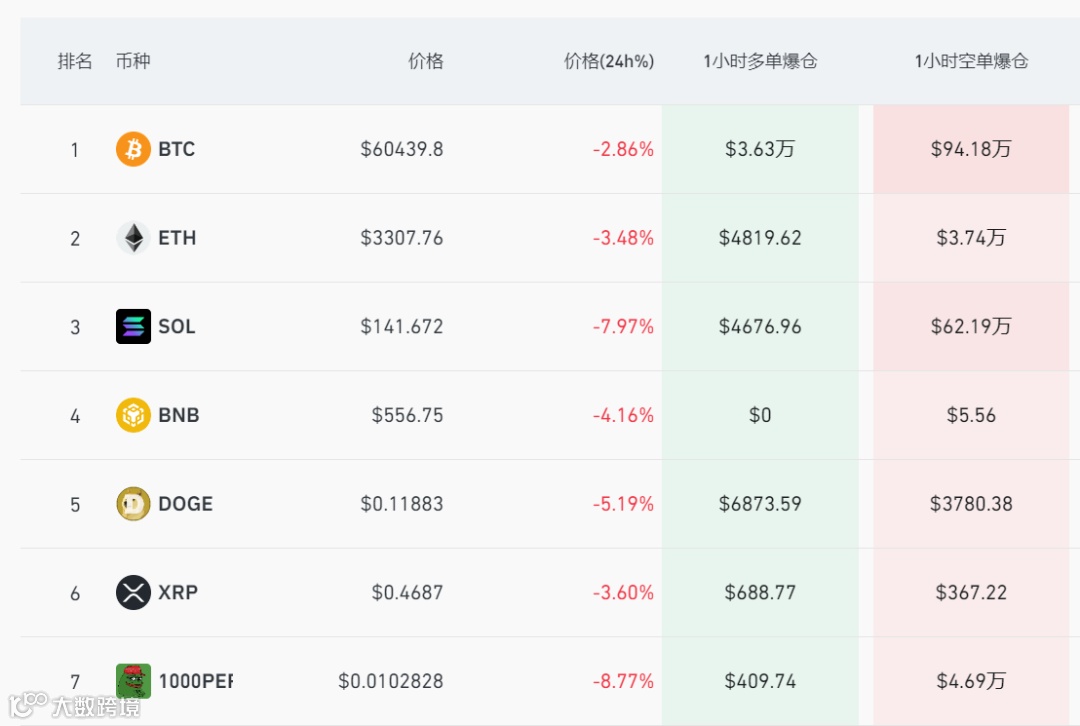Click DOGE short liquidation $3780.38
This screenshot has width=1080, height=726.
971,504
